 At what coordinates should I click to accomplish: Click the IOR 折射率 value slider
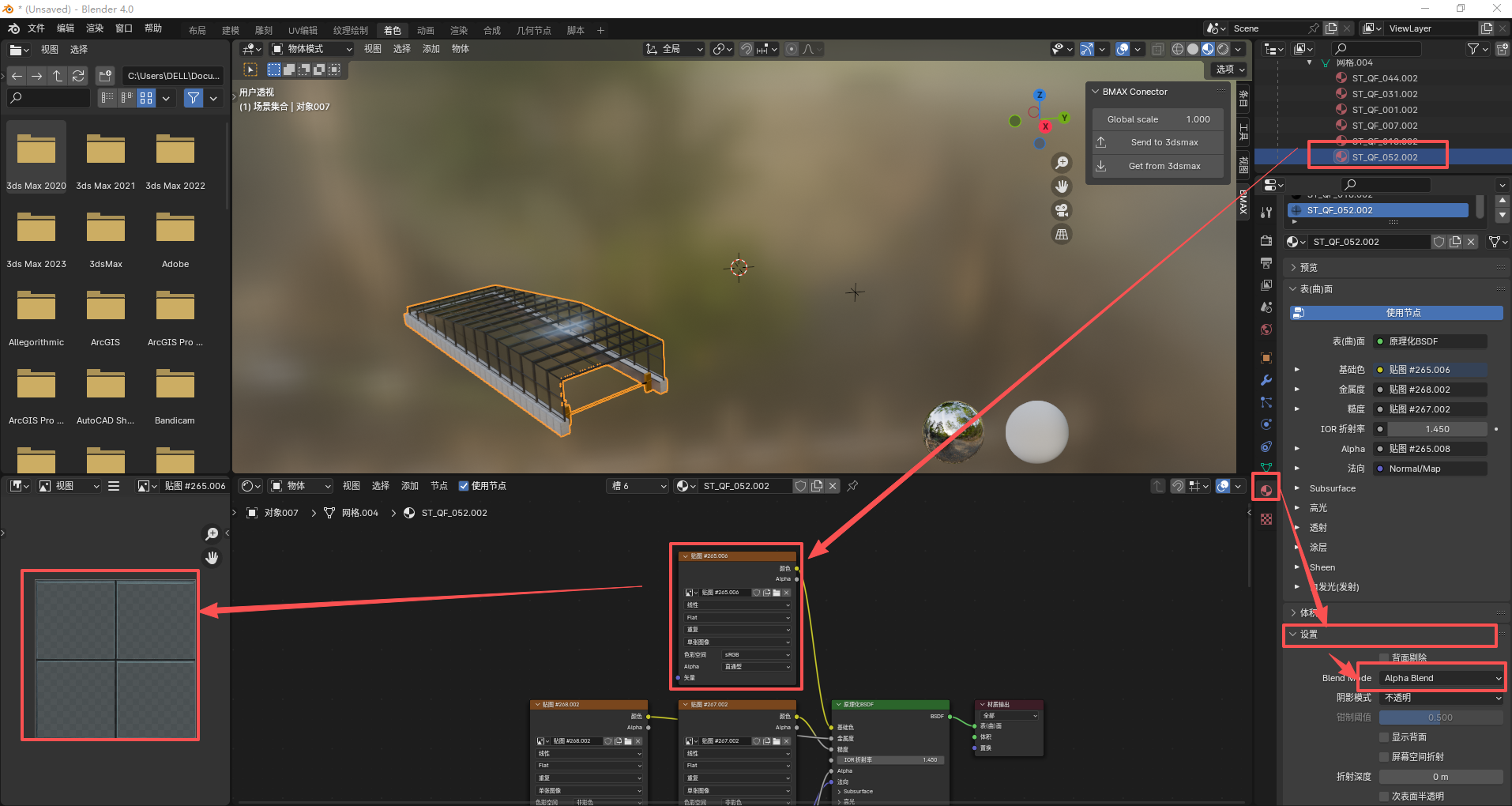1437,429
